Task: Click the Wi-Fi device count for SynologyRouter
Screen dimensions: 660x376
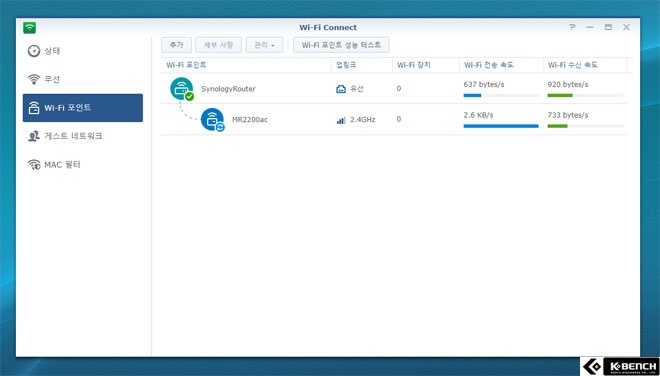Action: (399, 88)
